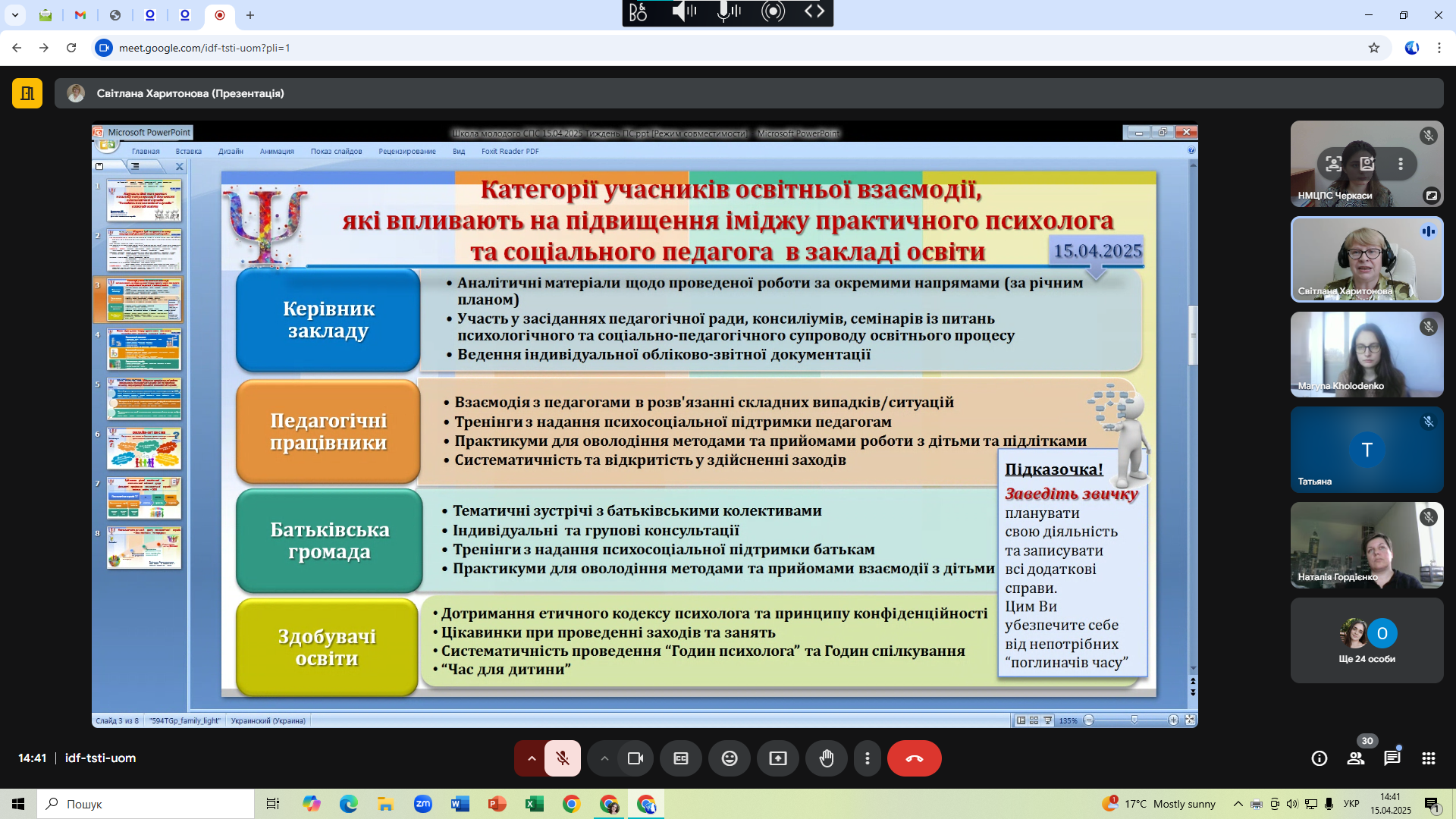The height and width of the screenshot is (819, 1456).
Task: Click the Пошук taskbar search box
Action: click(x=146, y=804)
